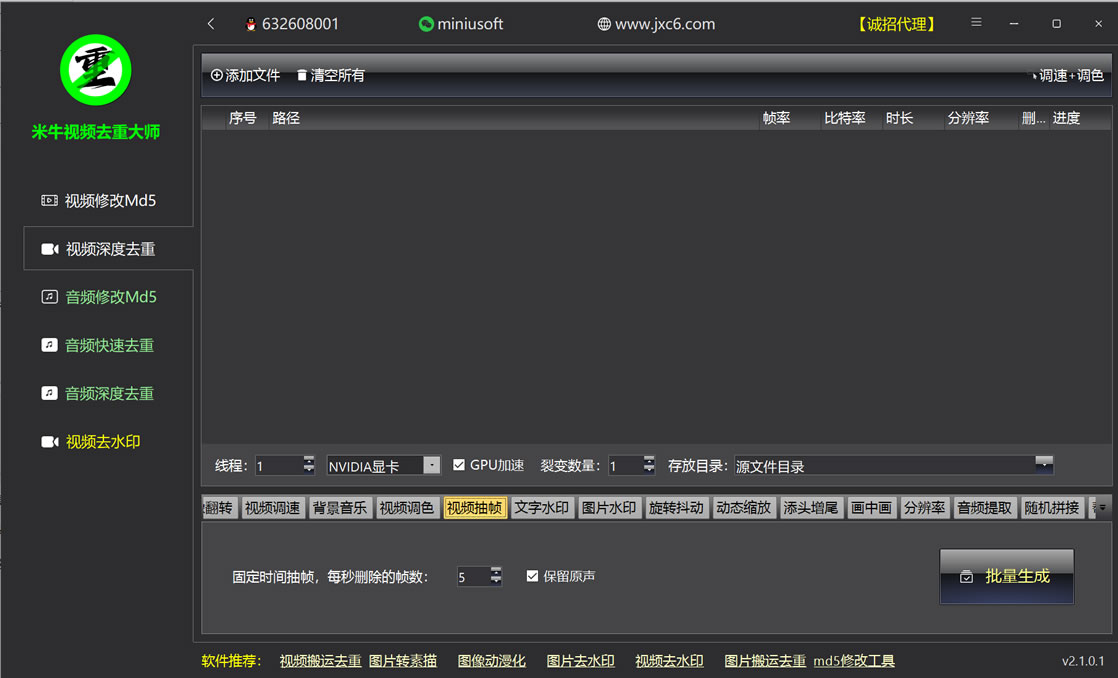1118x678 pixels.
Task: Open the 图片转素描 recommendation link
Action: point(402,661)
